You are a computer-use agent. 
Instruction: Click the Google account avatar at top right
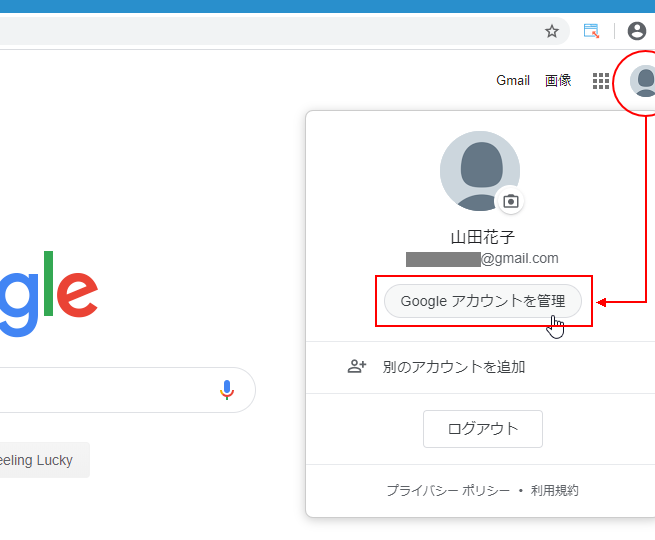tap(643, 81)
